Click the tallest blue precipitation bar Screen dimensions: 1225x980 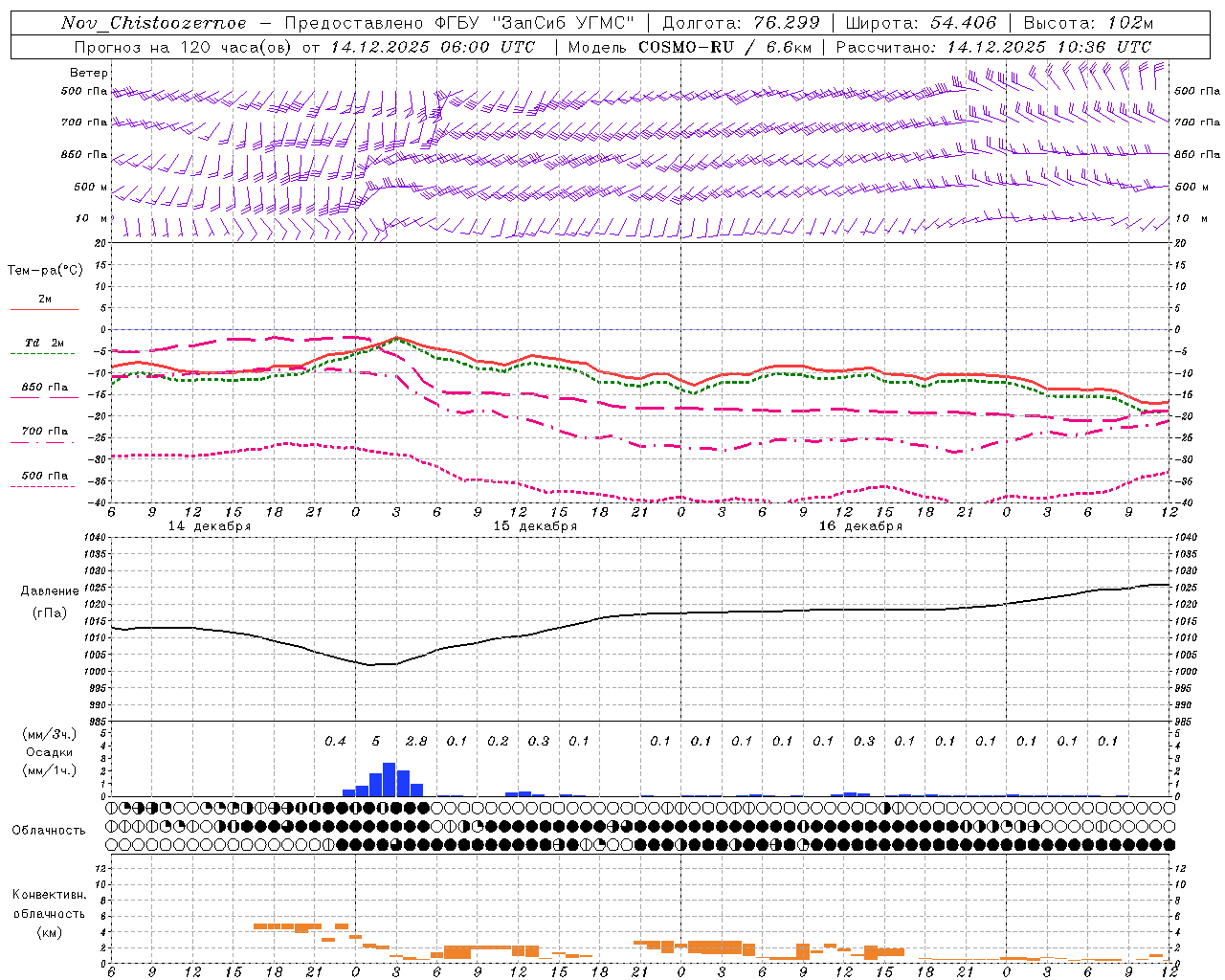click(x=390, y=779)
